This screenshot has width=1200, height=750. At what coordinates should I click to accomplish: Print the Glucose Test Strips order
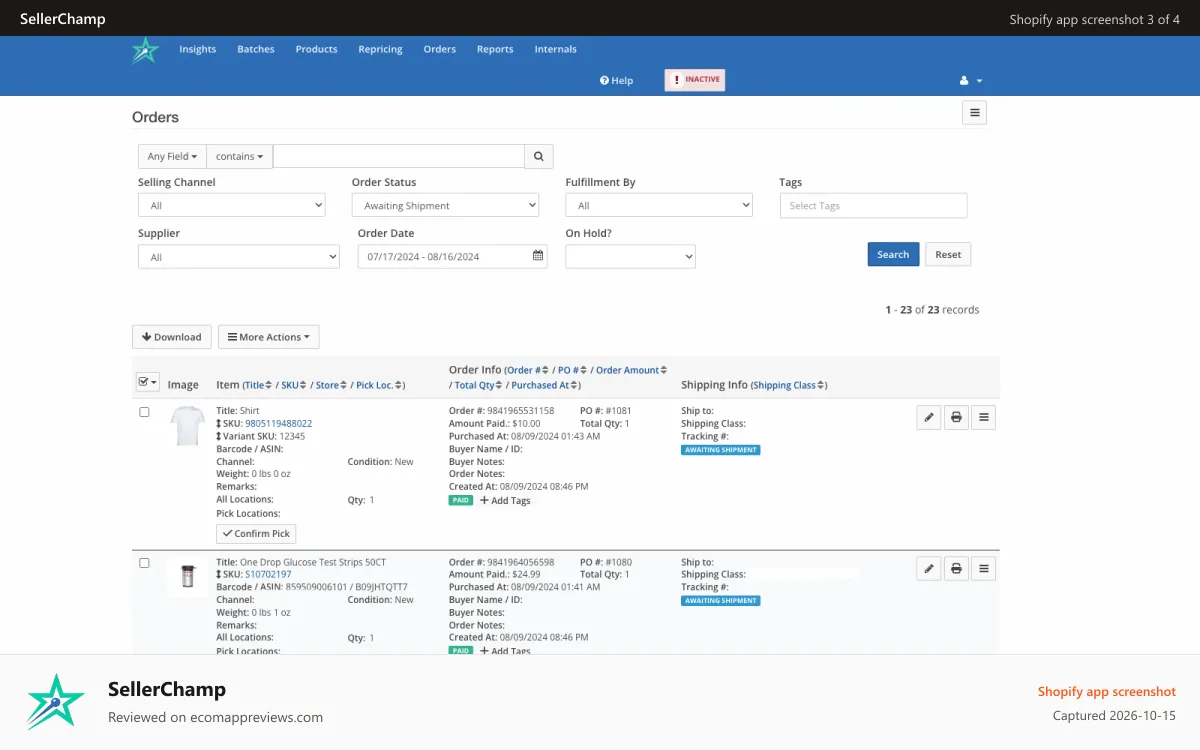(x=956, y=569)
